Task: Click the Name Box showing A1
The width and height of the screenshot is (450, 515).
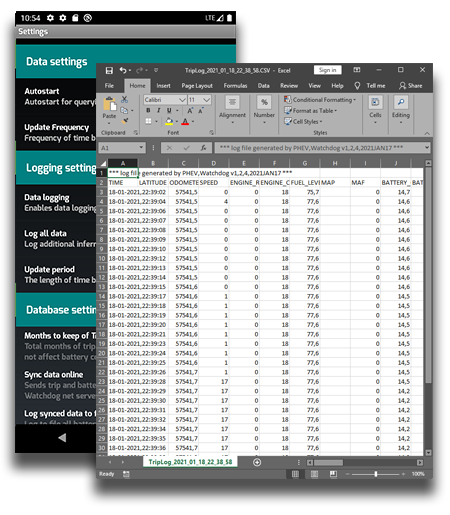Action: coord(122,148)
